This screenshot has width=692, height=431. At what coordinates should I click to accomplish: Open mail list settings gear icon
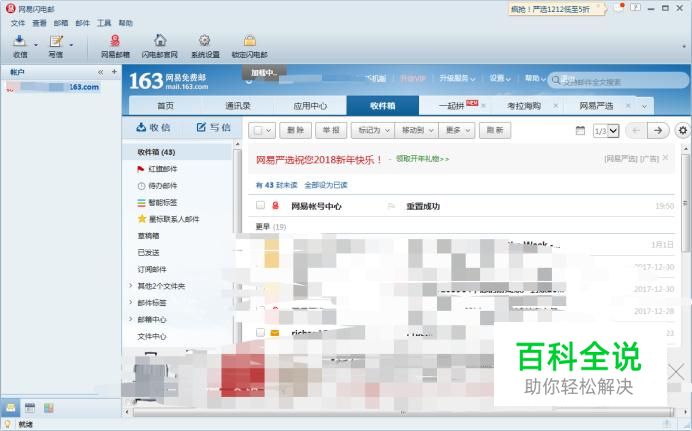[683, 131]
